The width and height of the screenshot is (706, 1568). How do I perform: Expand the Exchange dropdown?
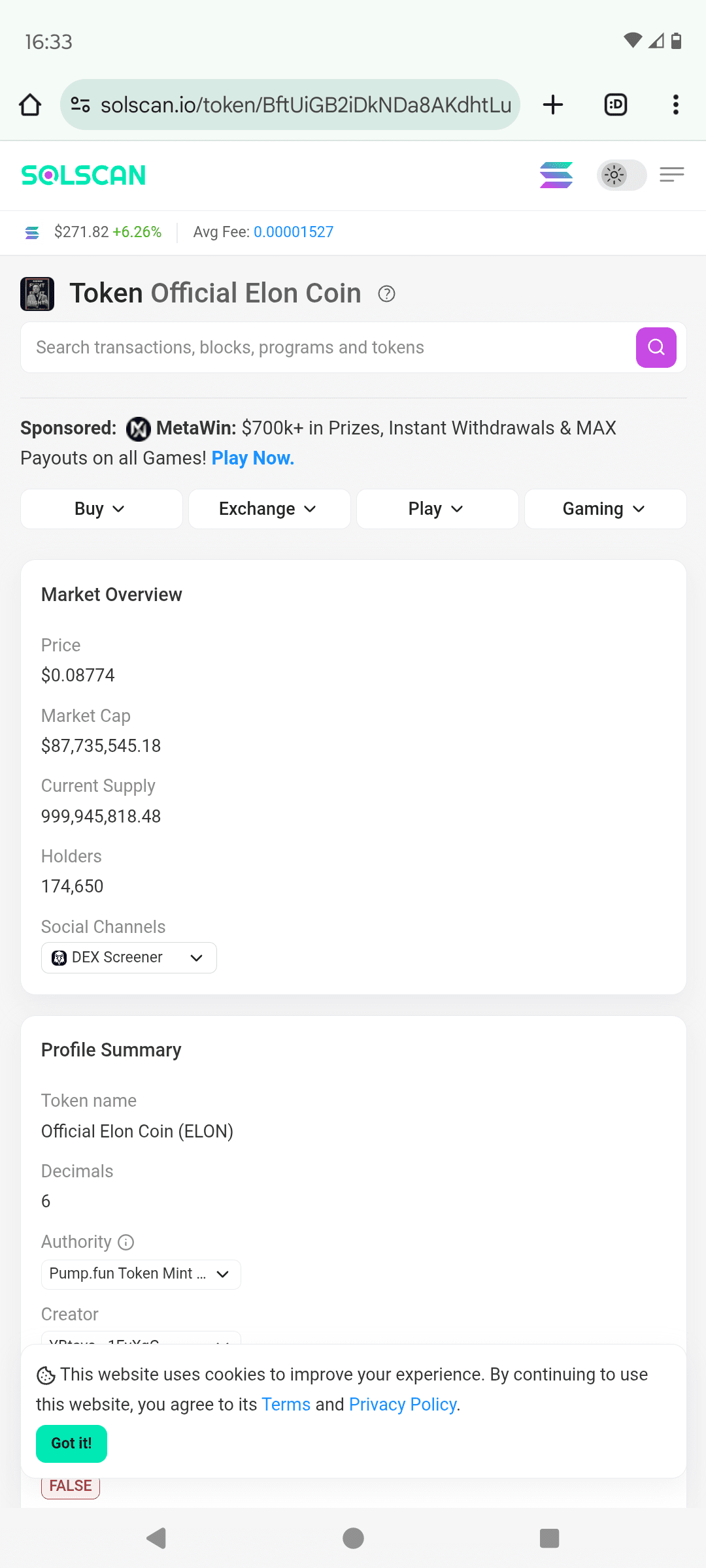tap(269, 509)
